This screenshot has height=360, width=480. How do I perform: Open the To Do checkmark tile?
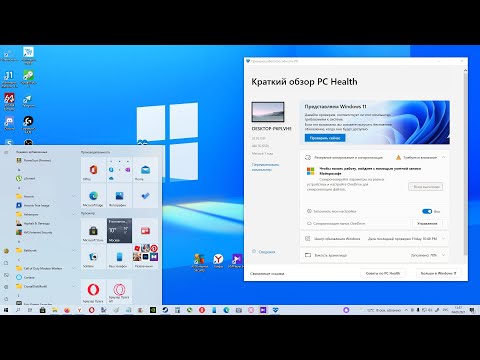pyautogui.click(x=145, y=196)
